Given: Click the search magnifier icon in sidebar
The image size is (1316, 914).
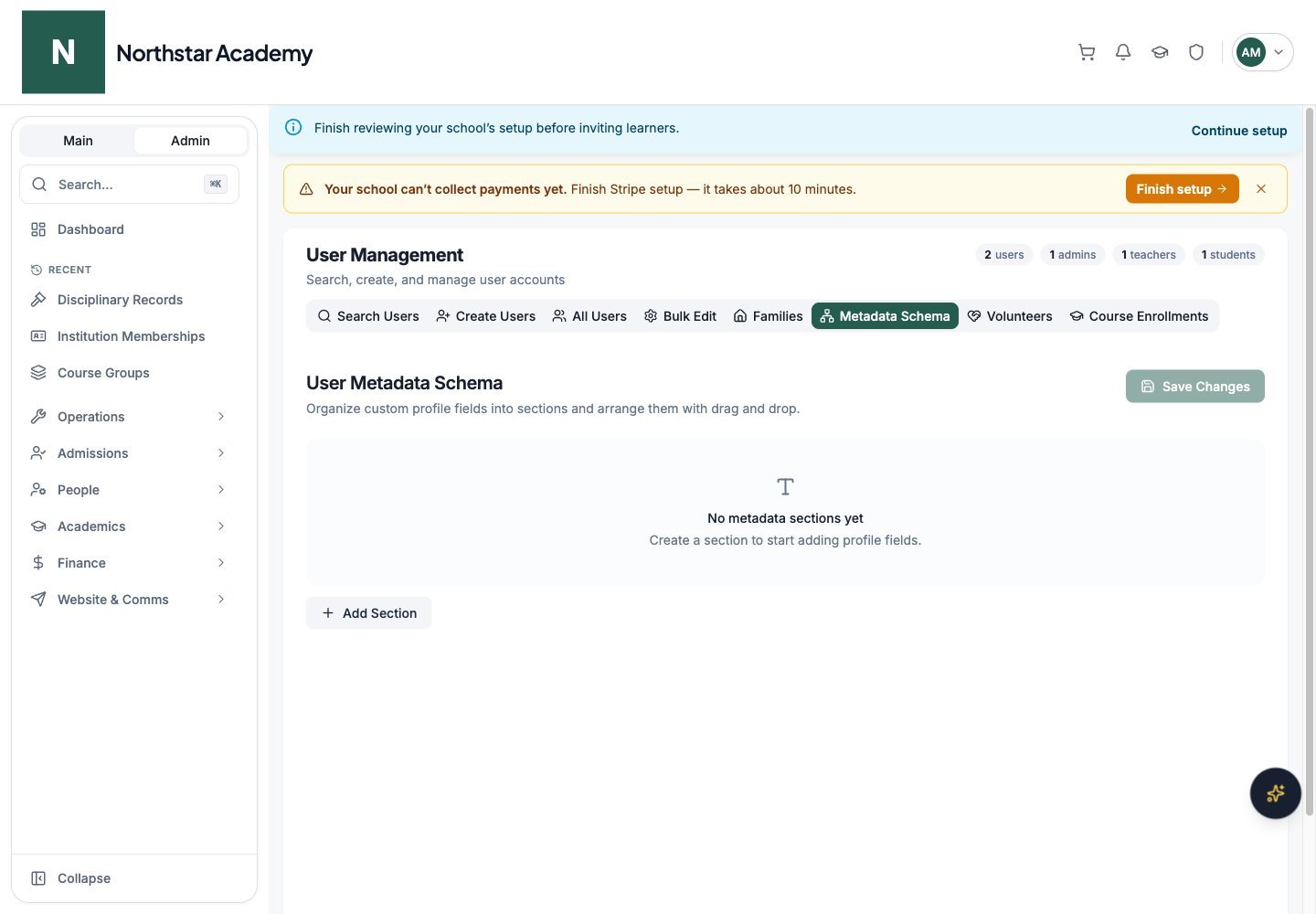Looking at the screenshot, I should (39, 185).
